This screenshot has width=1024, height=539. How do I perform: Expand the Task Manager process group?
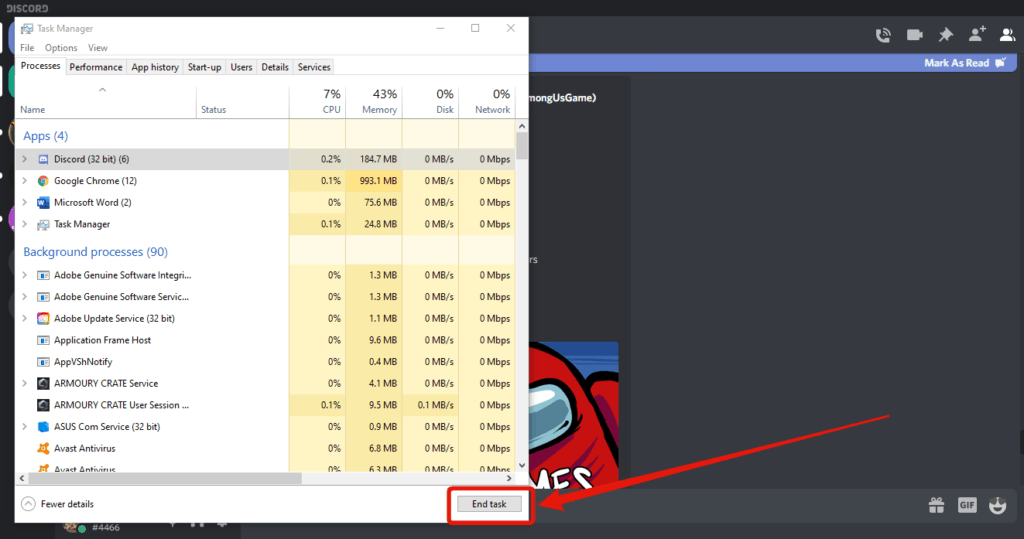click(25, 224)
